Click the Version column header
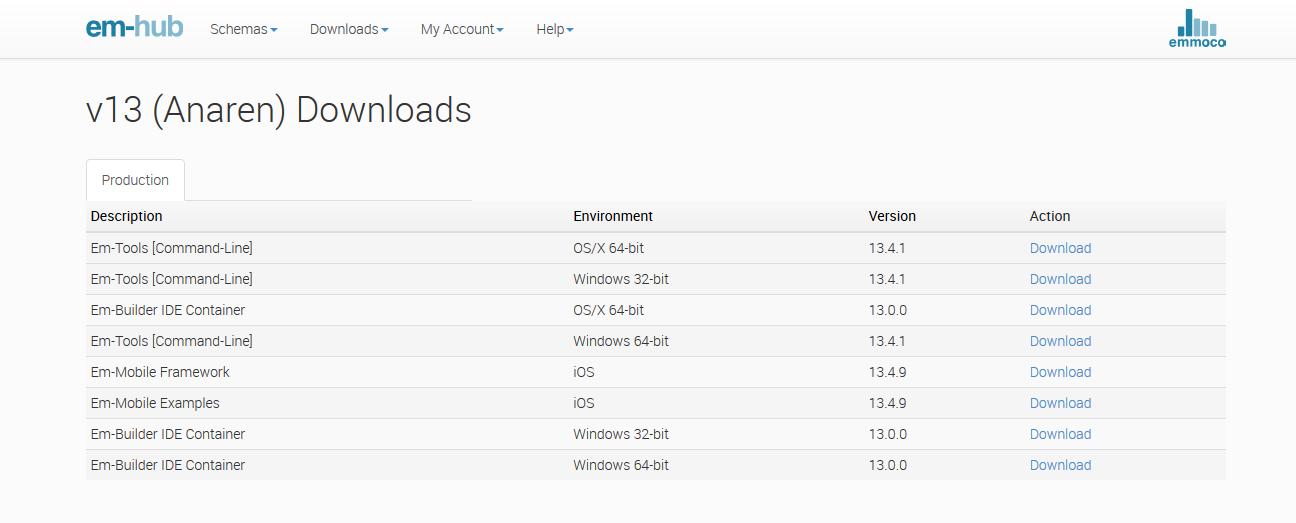 (x=892, y=216)
